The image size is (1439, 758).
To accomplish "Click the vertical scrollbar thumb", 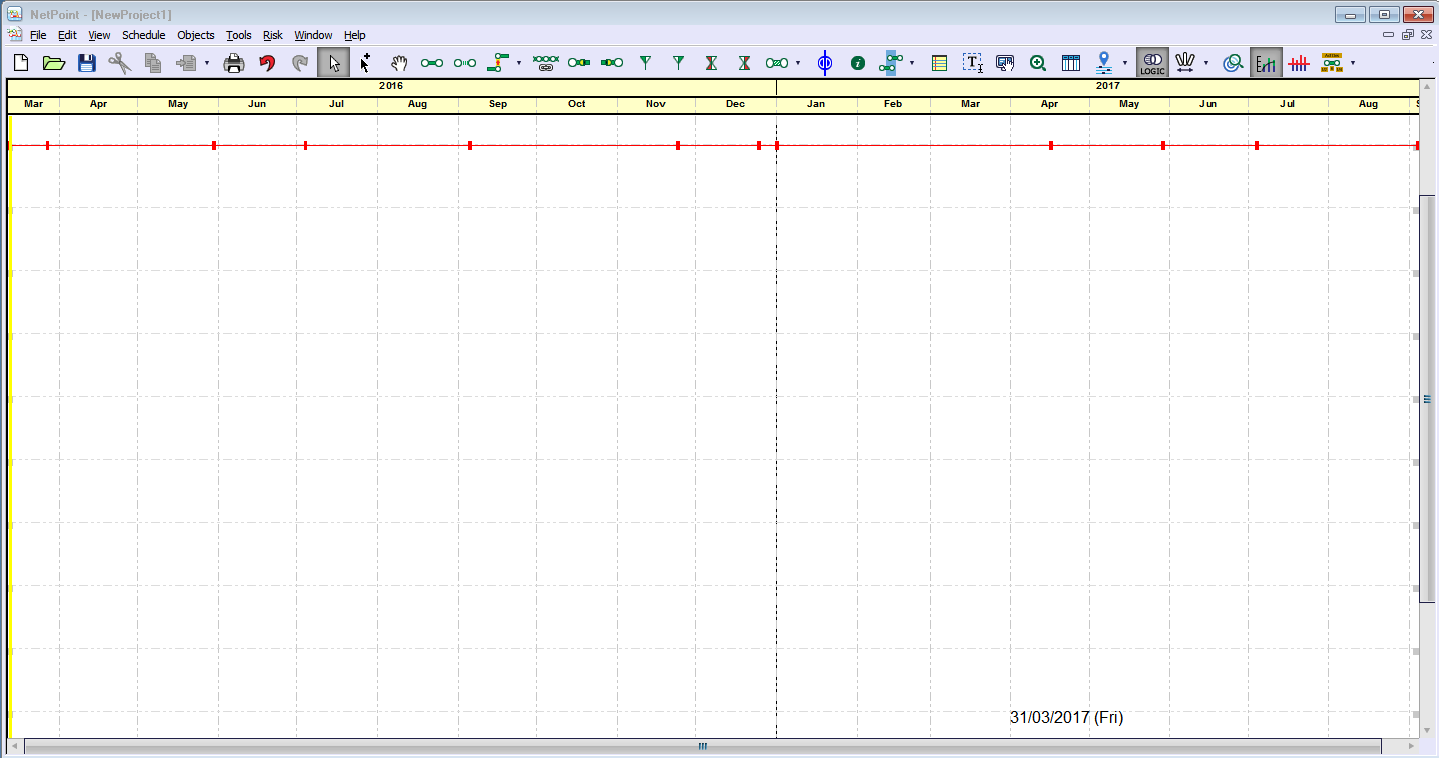I will pyautogui.click(x=1427, y=399).
